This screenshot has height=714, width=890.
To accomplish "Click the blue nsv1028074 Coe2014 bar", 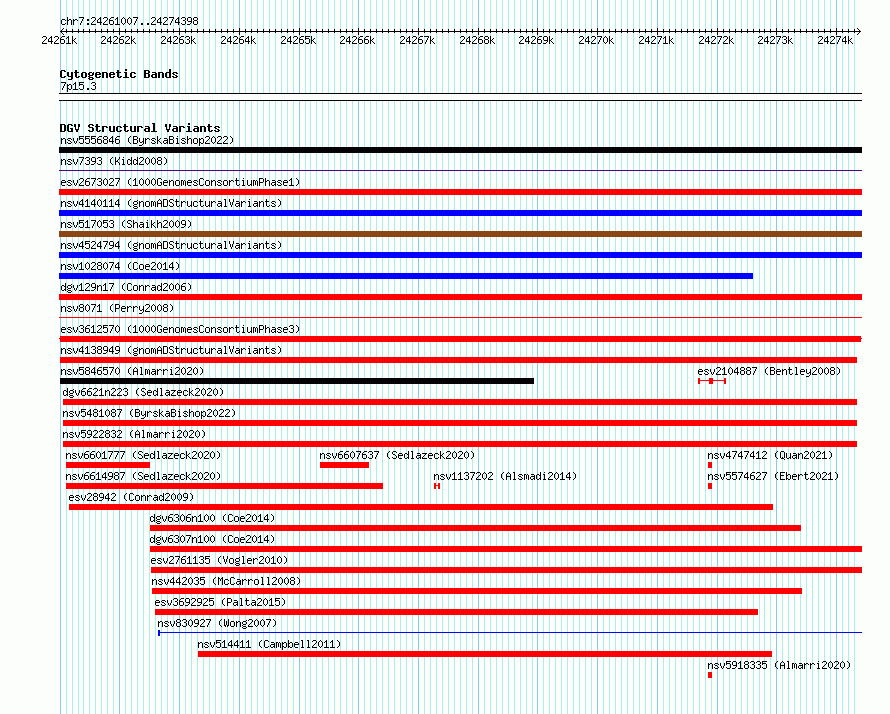I will click(406, 276).
